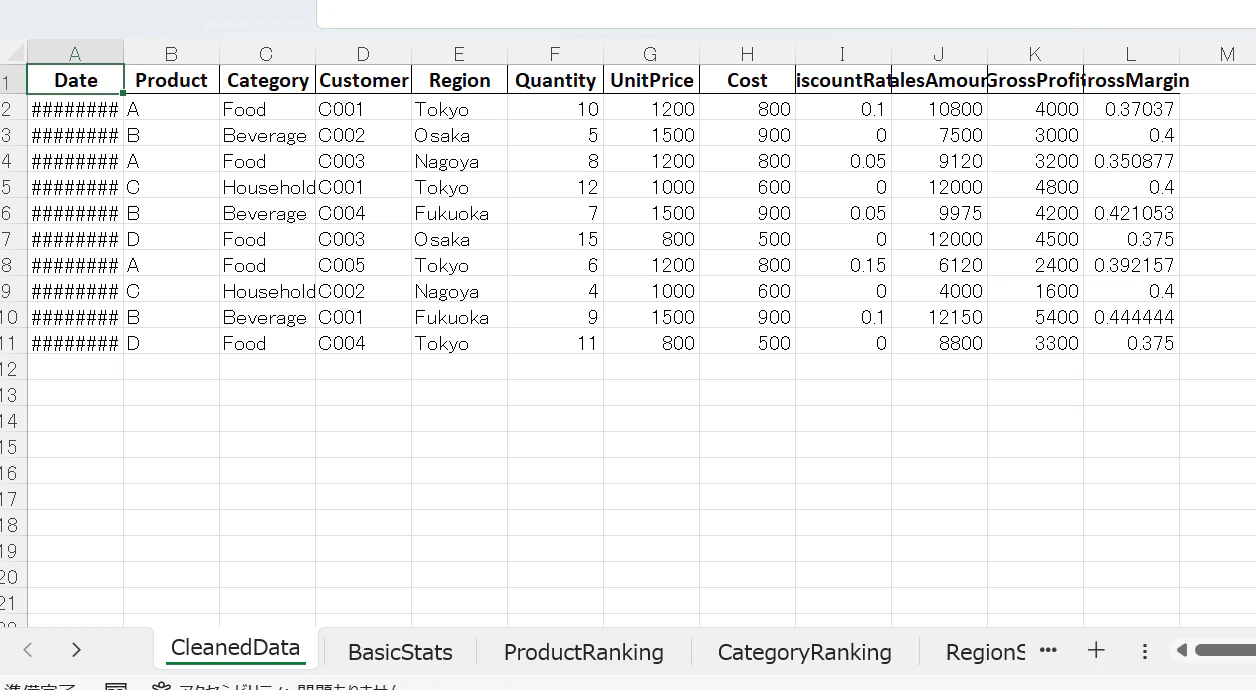
Task: Select the Cost header cell
Action: (x=747, y=80)
